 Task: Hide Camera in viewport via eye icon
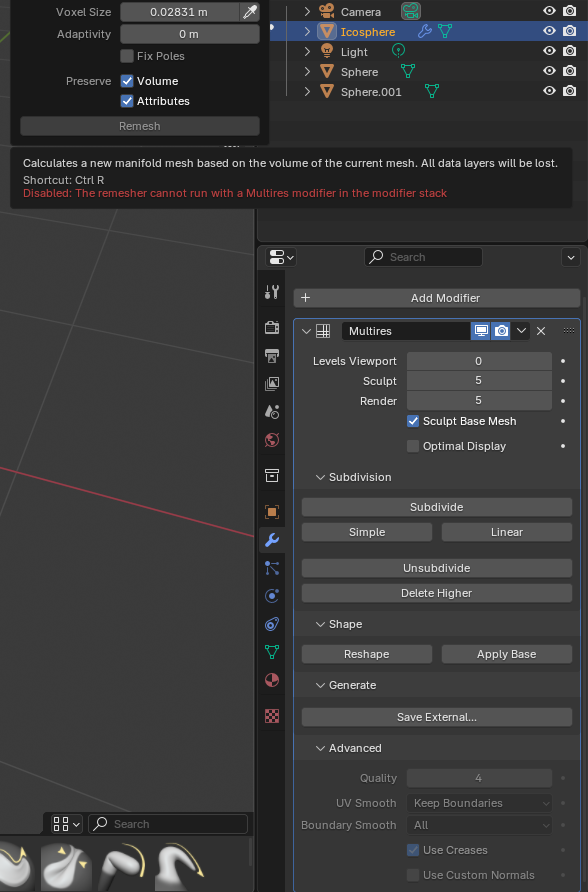[549, 11]
